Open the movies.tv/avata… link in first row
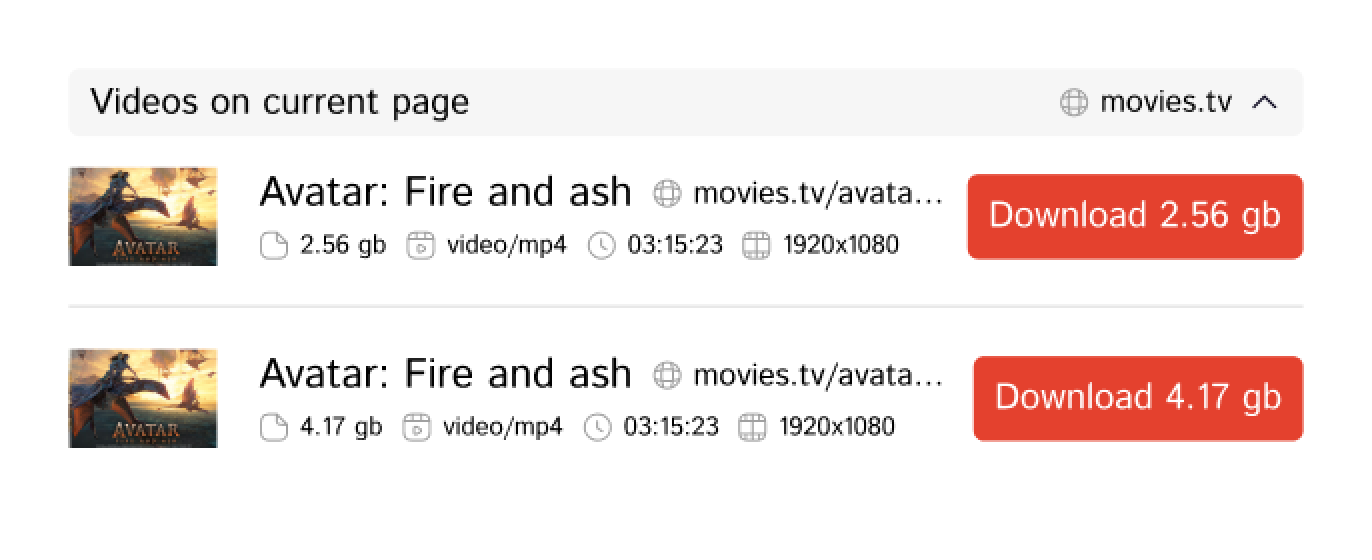The height and width of the screenshot is (560, 1372). click(x=817, y=192)
